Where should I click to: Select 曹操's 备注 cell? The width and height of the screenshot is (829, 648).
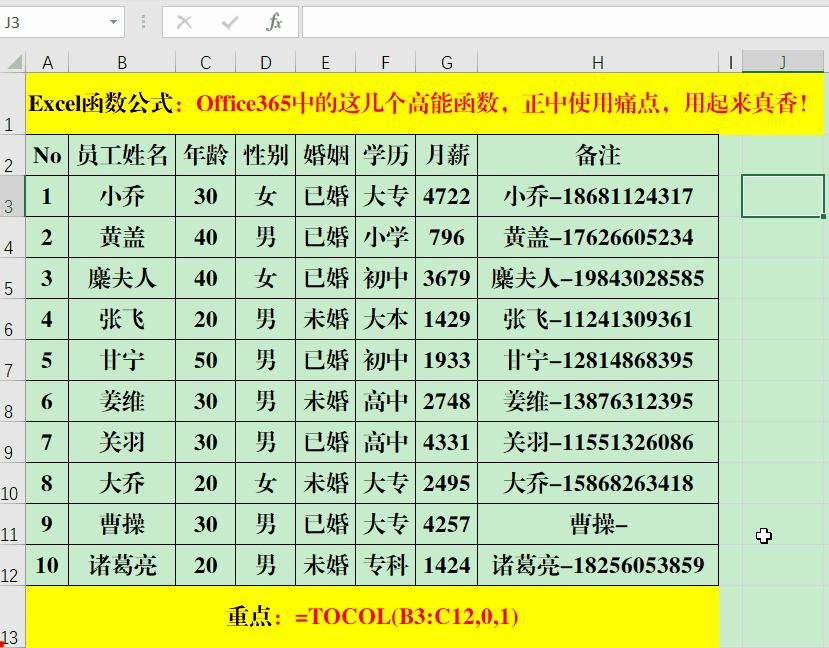pyautogui.click(x=597, y=524)
